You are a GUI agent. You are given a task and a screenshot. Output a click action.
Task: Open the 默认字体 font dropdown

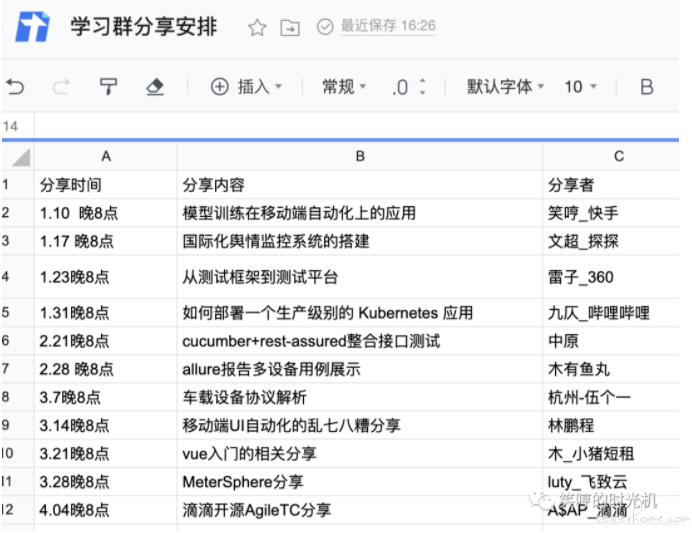pos(505,86)
